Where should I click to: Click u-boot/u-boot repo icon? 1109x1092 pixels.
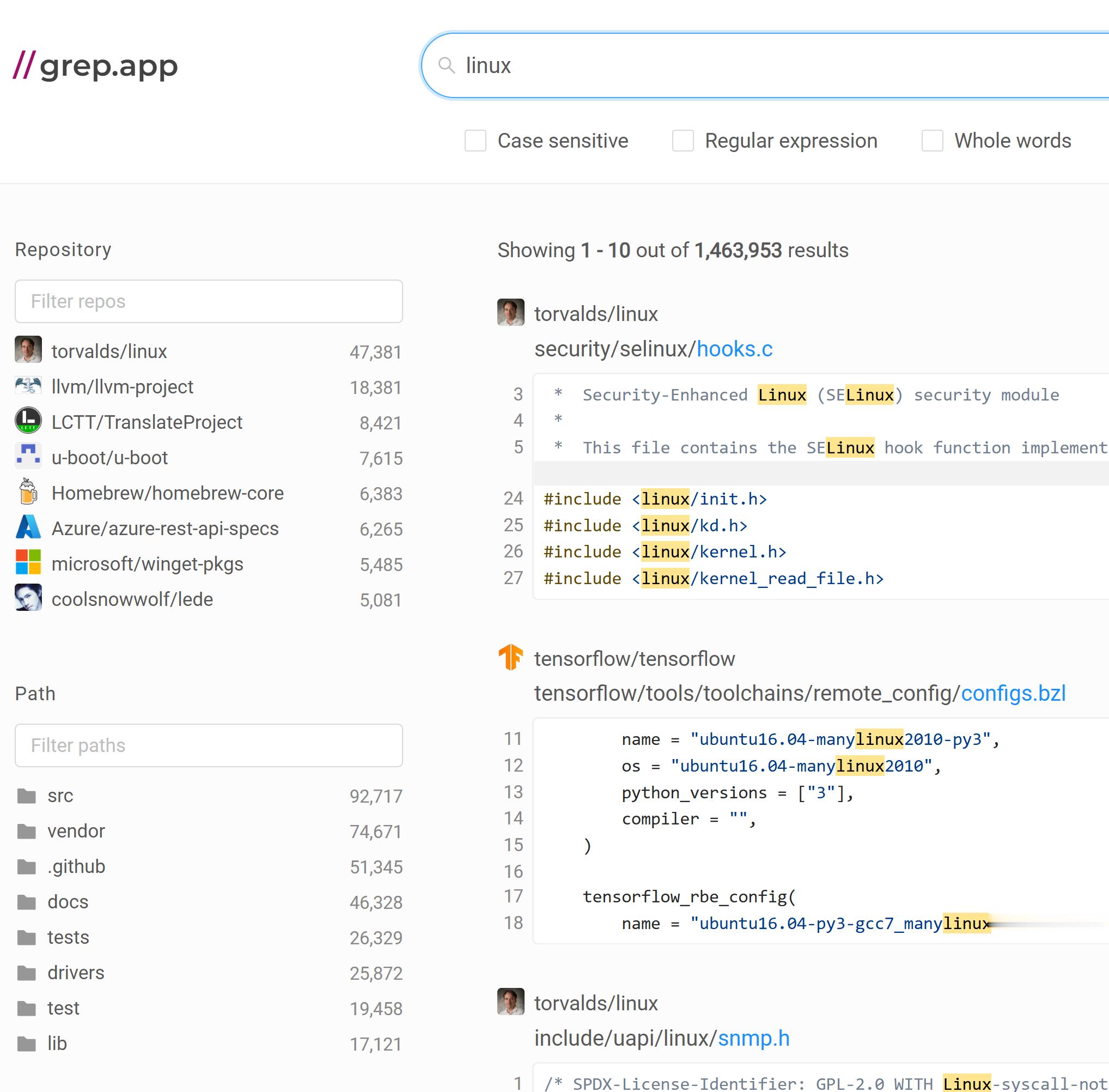pyautogui.click(x=28, y=456)
